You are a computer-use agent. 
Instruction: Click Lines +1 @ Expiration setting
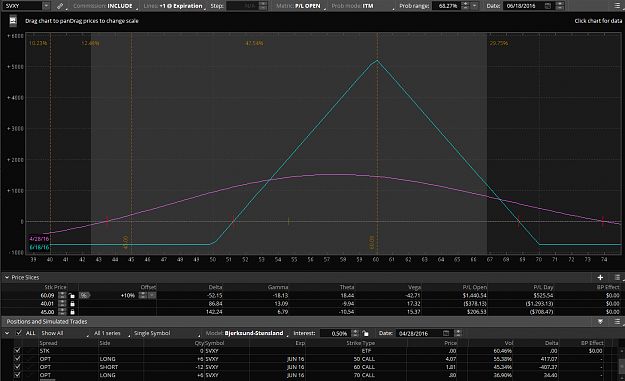174,6
